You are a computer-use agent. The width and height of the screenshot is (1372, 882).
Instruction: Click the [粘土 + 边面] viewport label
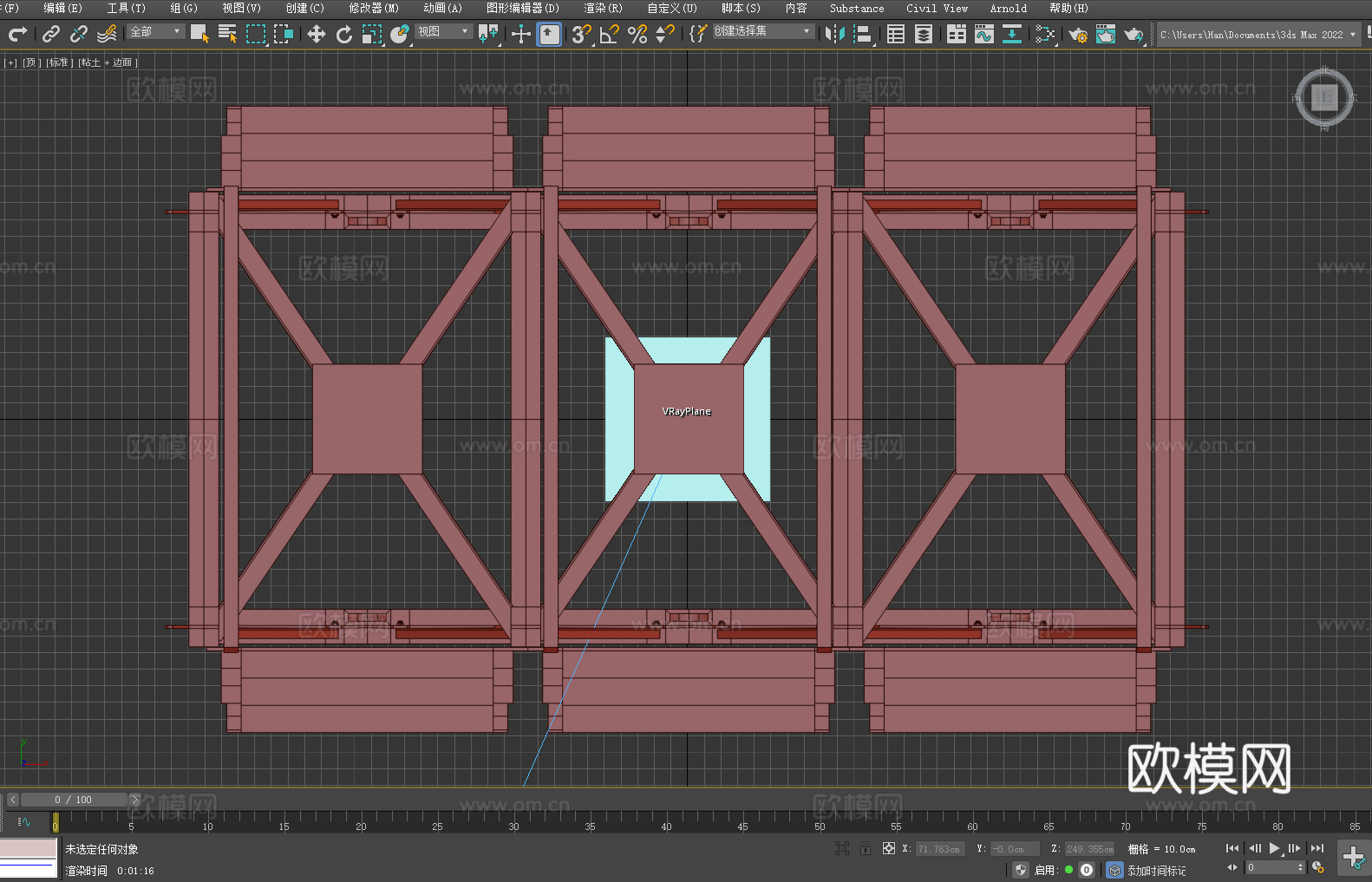108,62
